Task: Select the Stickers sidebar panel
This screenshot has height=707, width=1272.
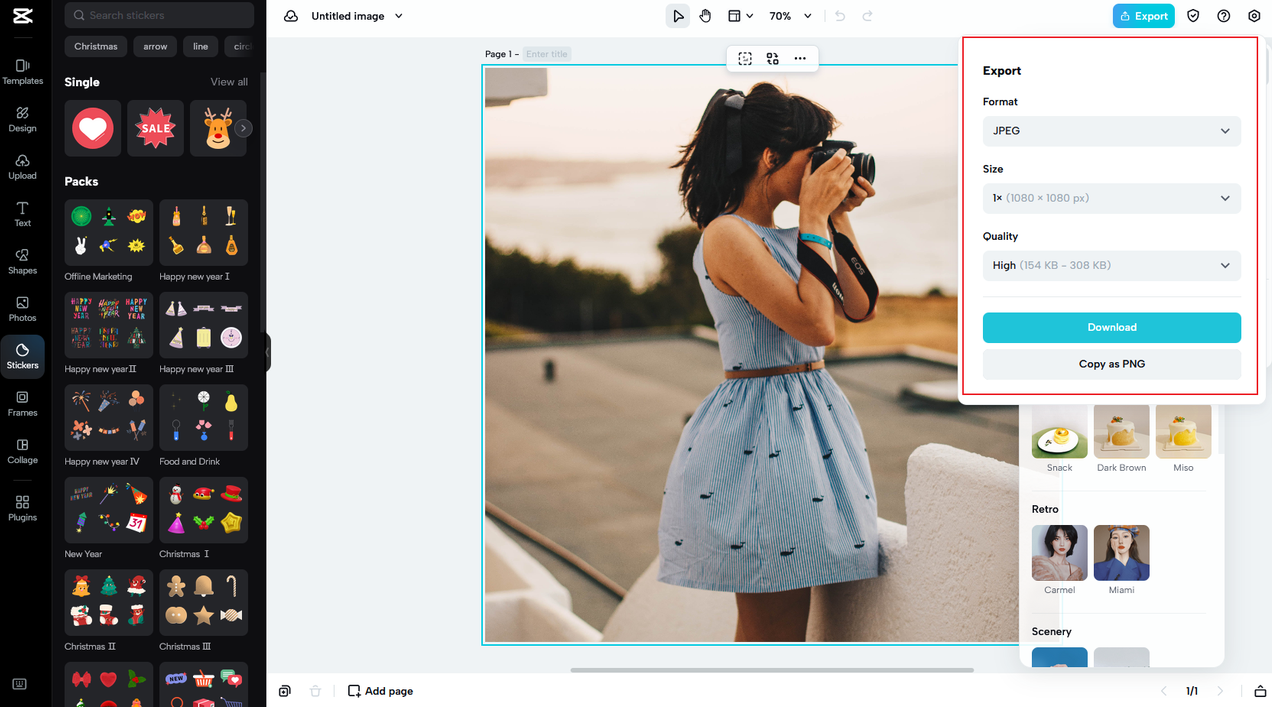Action: (22, 357)
